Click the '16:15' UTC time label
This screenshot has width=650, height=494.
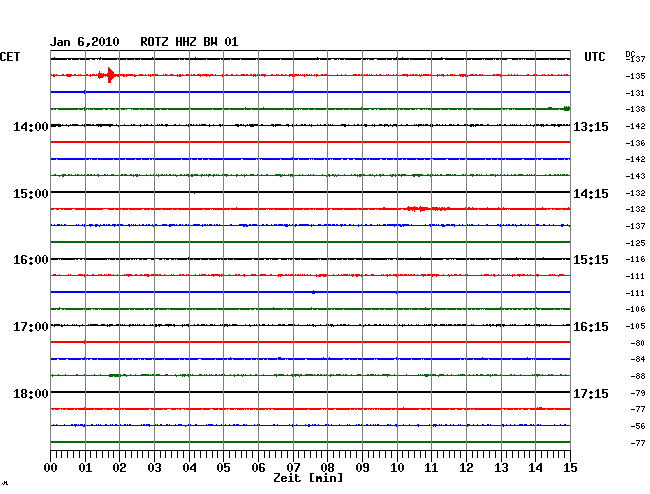tap(591, 327)
